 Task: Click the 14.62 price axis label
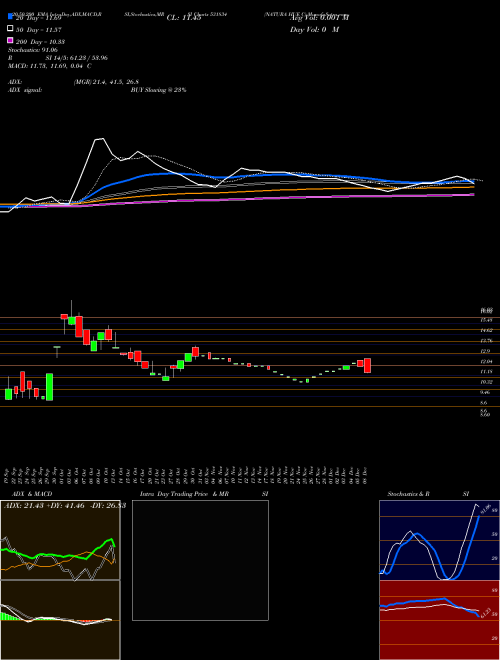486,330
